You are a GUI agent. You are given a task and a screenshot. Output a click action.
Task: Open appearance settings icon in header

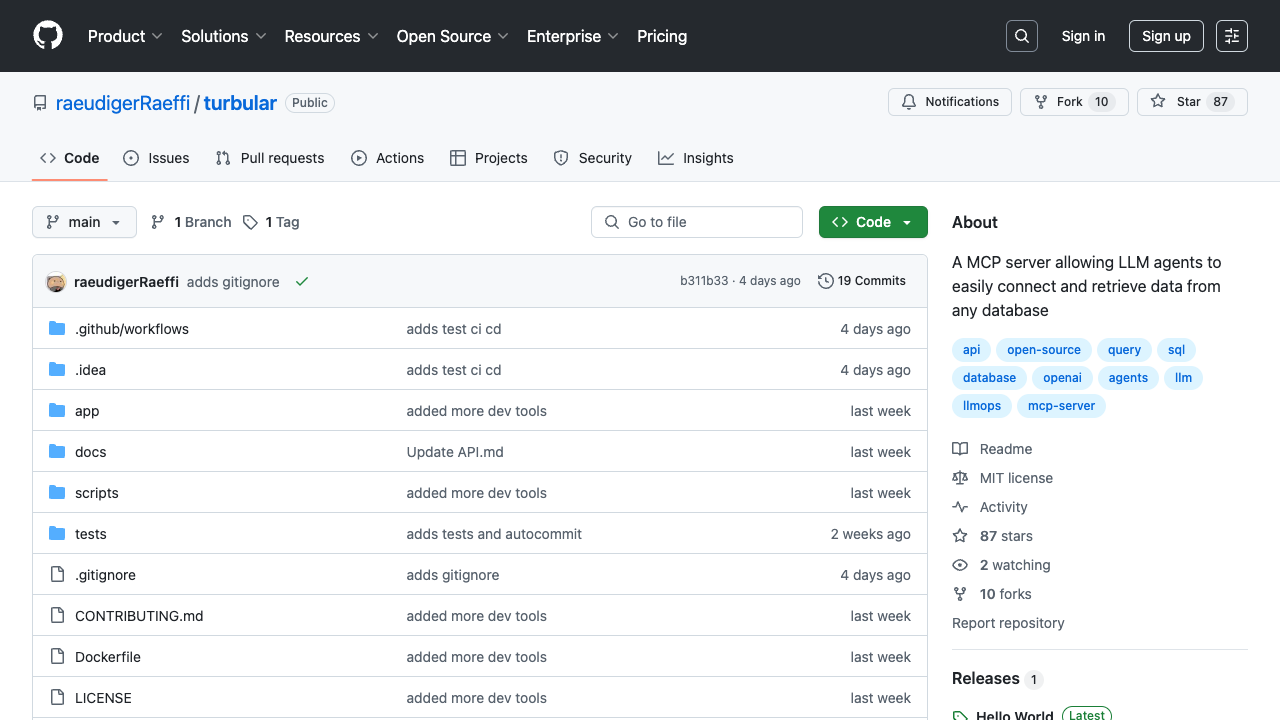[x=1232, y=36]
